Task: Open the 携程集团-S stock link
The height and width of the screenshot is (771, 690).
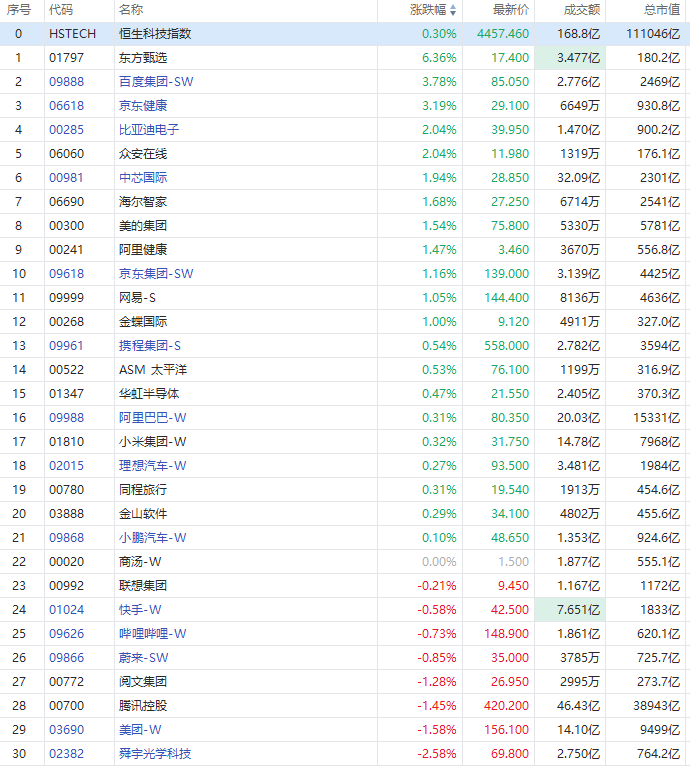Action: pos(150,346)
